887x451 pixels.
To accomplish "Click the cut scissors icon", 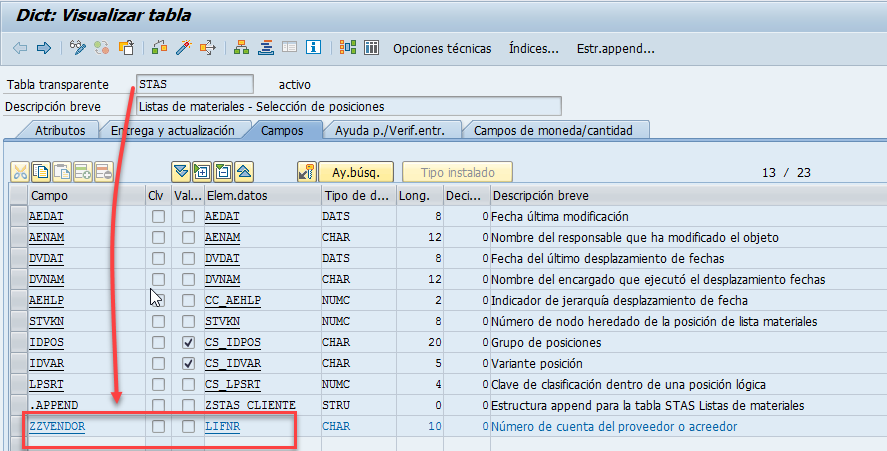I will [20, 172].
